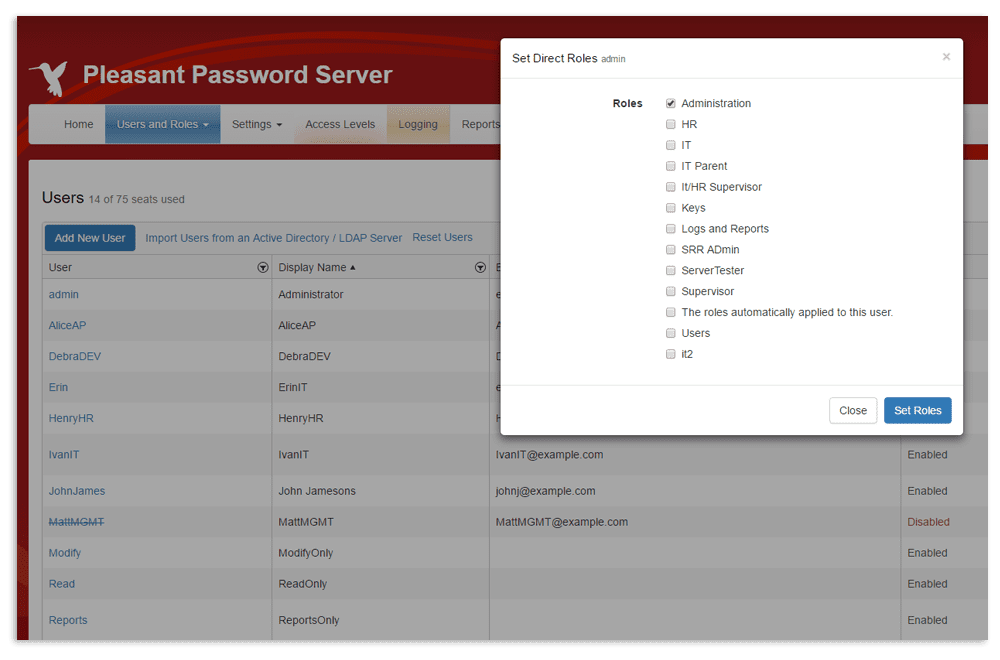Tick the IT Parent role checkbox

click(670, 166)
